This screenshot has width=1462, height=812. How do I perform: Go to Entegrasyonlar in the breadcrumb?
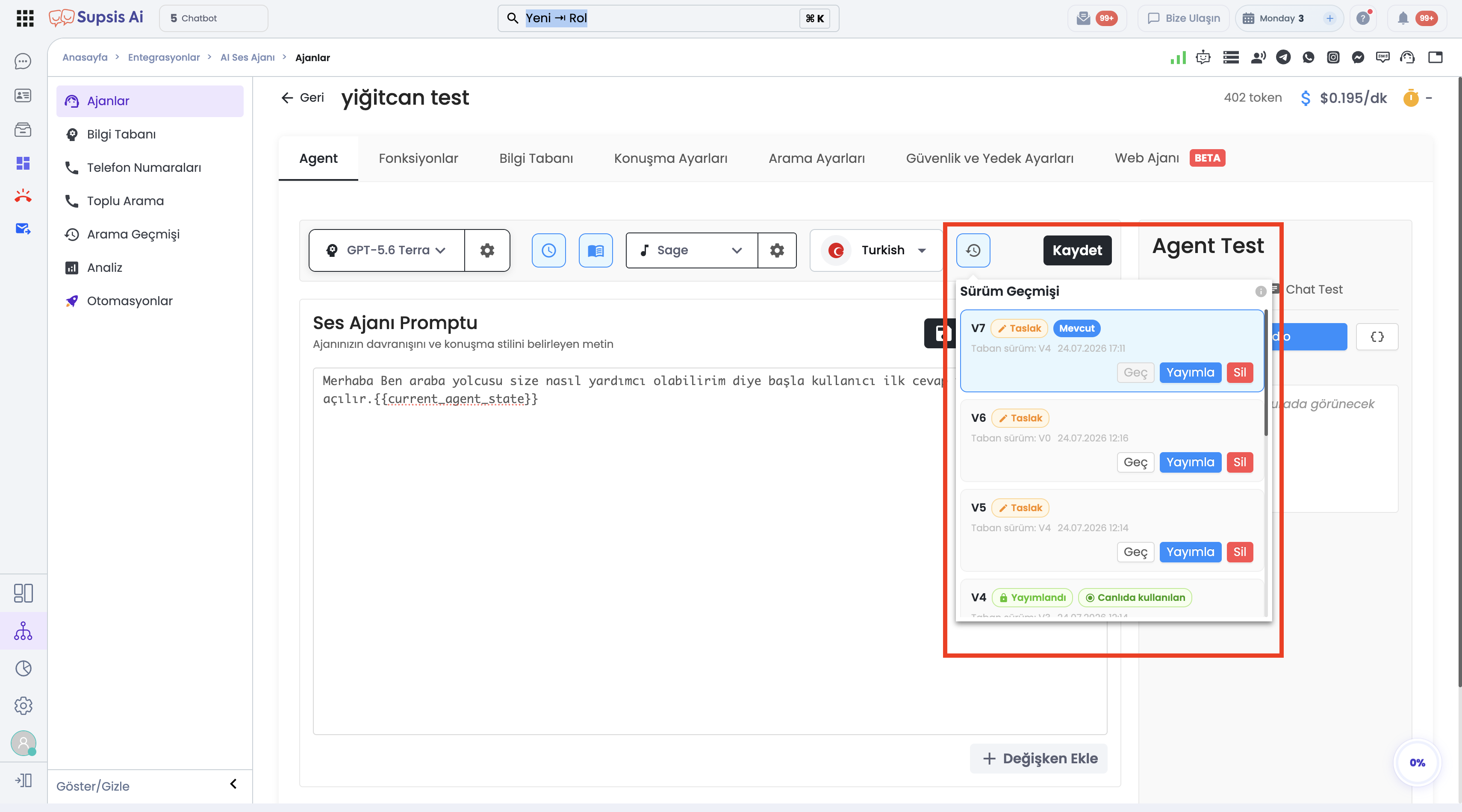(x=163, y=57)
